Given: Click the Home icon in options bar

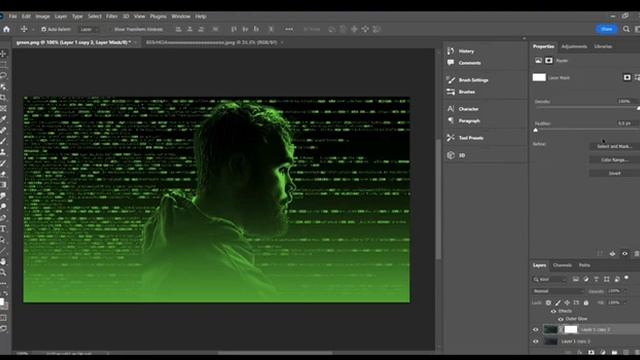Looking at the screenshot, I should coord(6,29).
